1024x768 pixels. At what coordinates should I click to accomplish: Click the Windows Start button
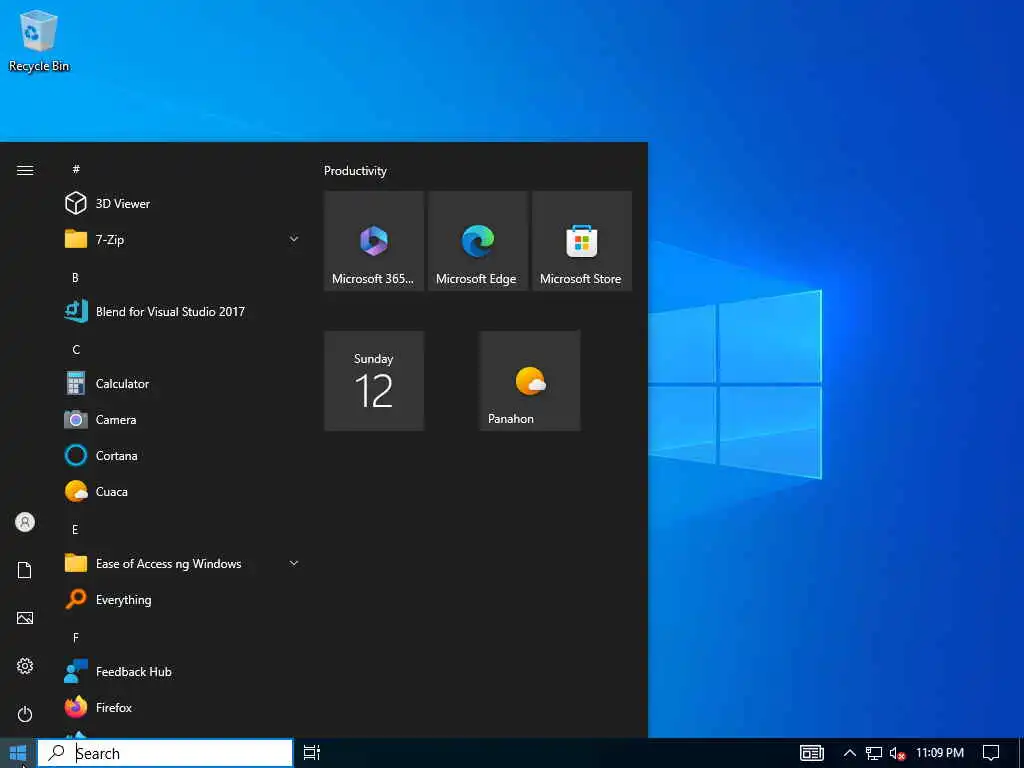point(18,753)
